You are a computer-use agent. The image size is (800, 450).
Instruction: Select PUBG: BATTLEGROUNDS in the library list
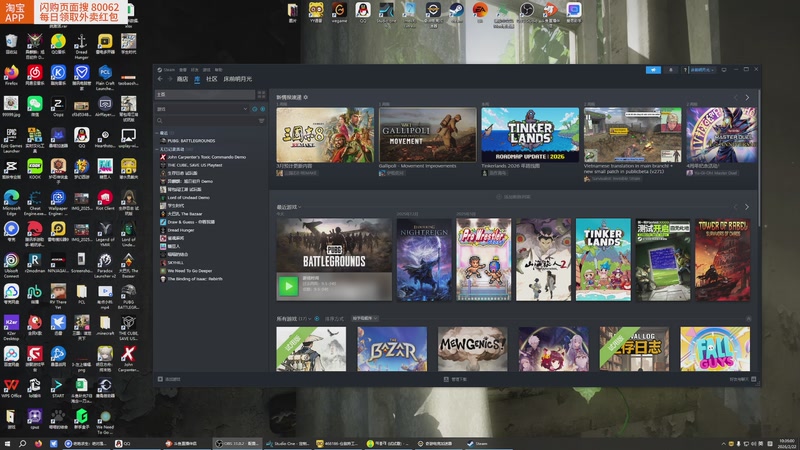[191, 141]
